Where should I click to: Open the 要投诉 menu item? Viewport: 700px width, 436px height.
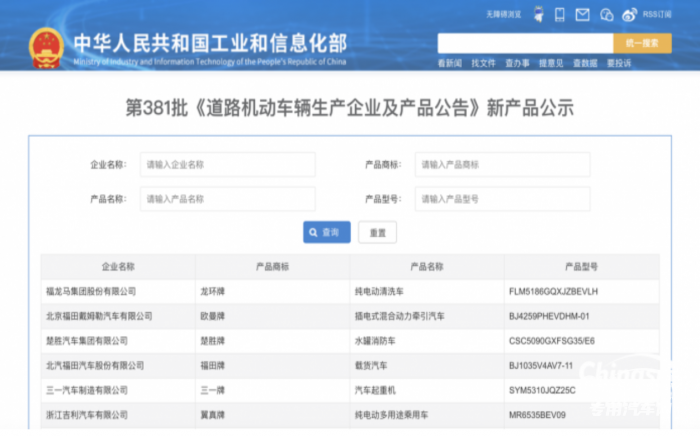[x=619, y=63]
